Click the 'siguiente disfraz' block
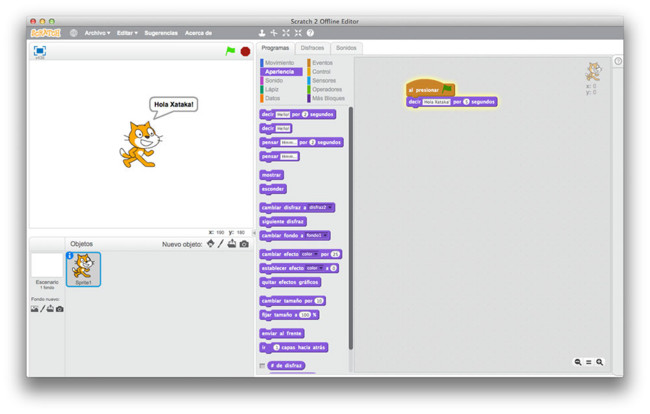 pyautogui.click(x=283, y=221)
